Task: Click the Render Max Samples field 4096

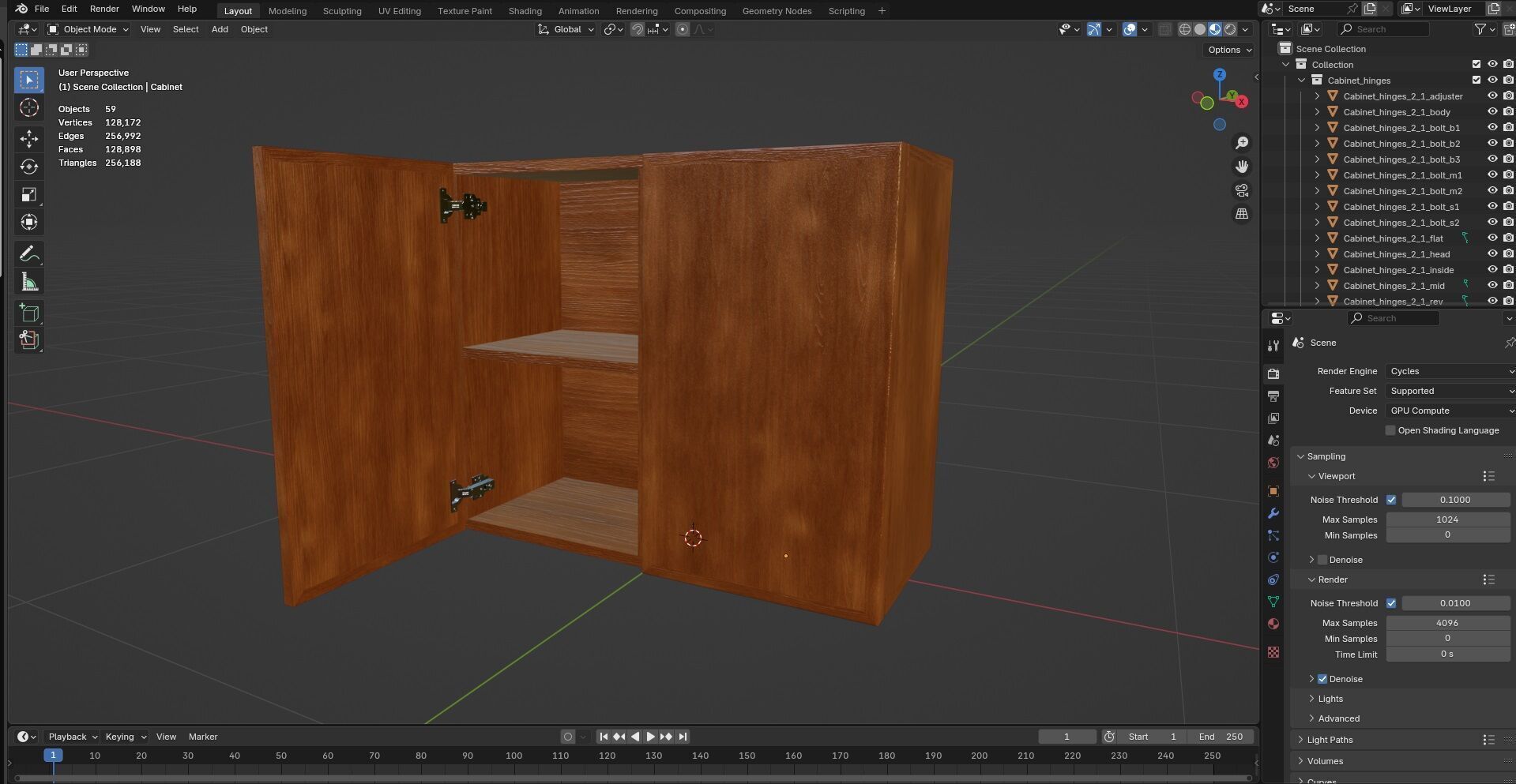Action: (1447, 623)
